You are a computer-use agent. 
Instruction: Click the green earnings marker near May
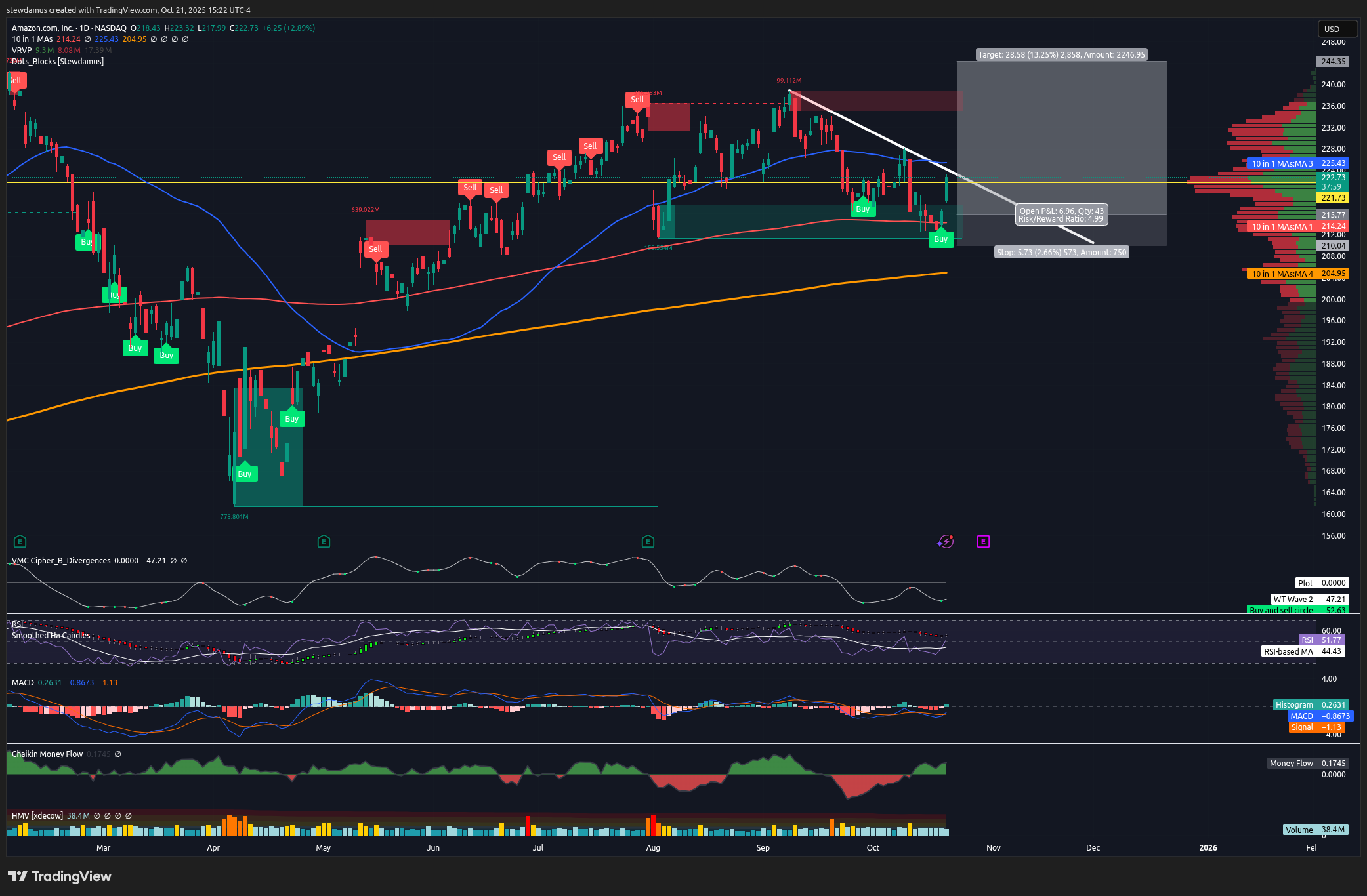[x=324, y=541]
